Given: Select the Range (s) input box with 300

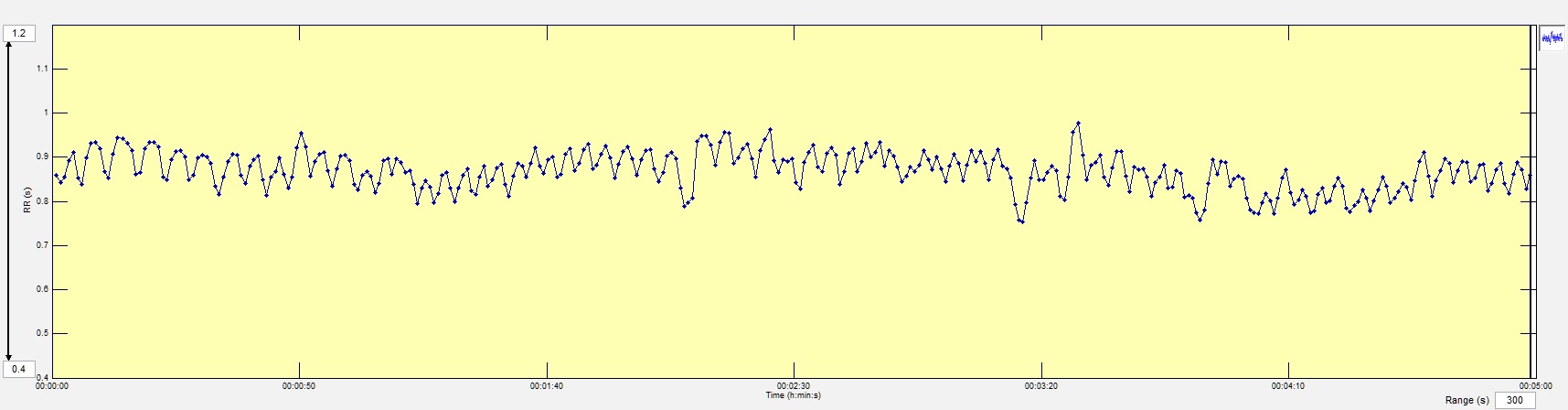Looking at the screenshot, I should [x=1515, y=400].
